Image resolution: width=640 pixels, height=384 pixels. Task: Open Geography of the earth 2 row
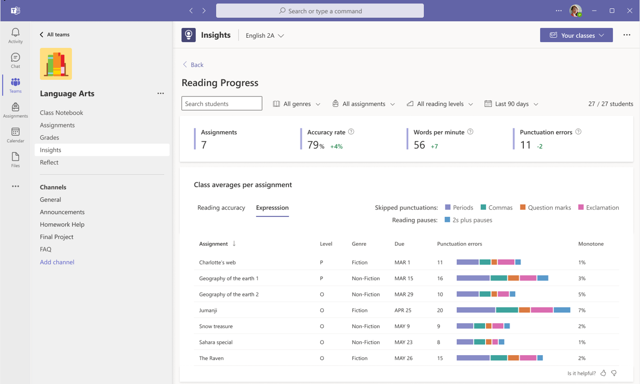[406, 294]
